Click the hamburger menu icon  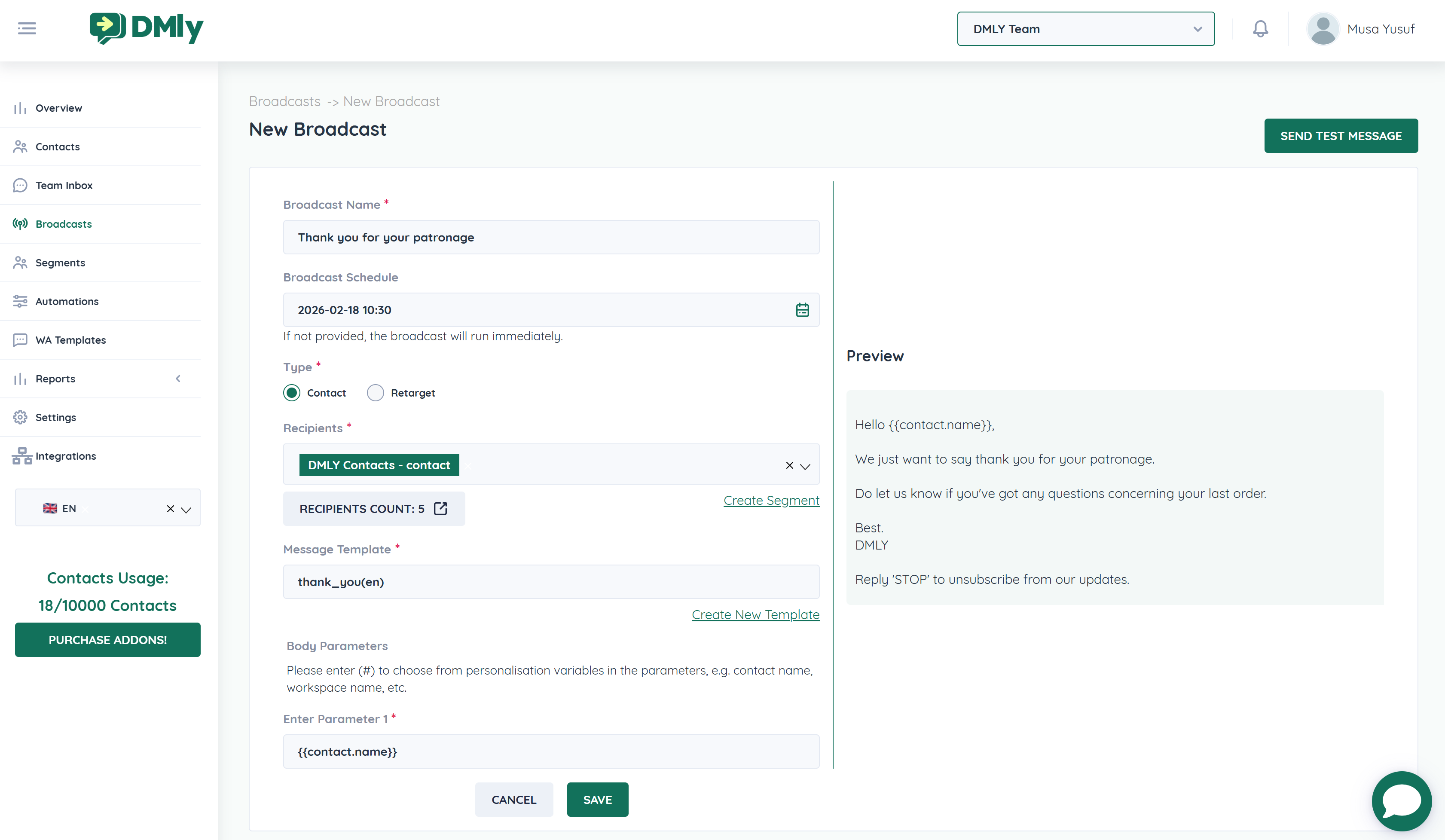[x=27, y=28]
